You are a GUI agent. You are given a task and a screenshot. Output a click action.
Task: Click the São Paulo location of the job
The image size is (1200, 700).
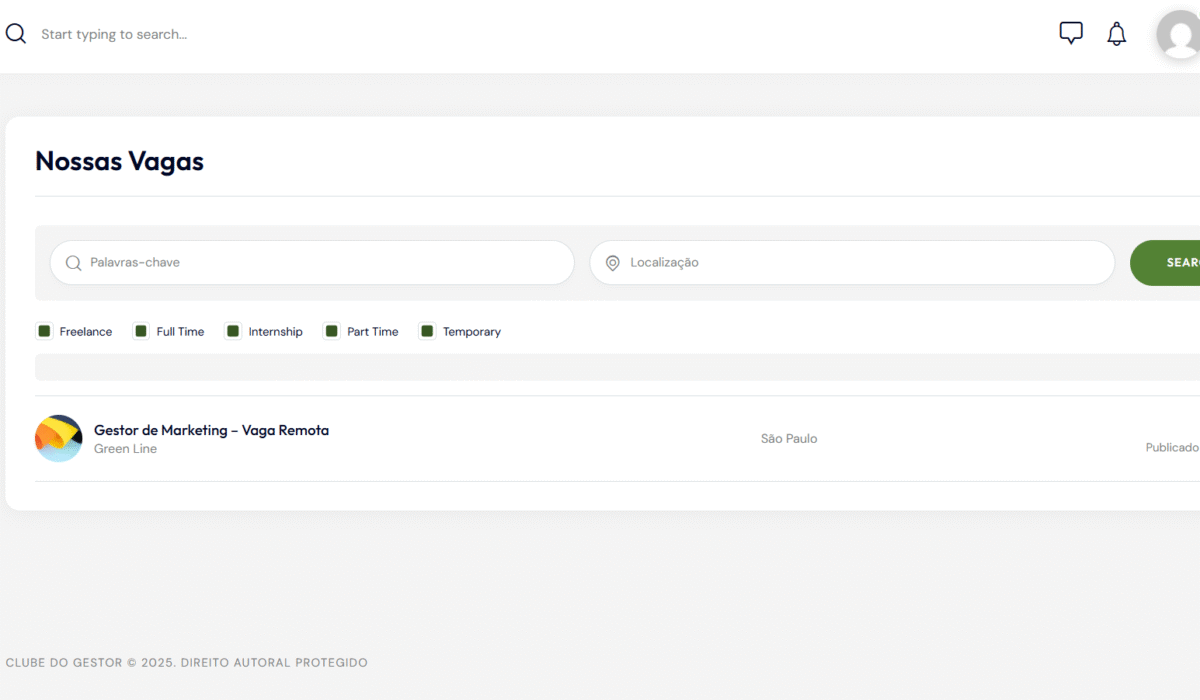coord(789,439)
